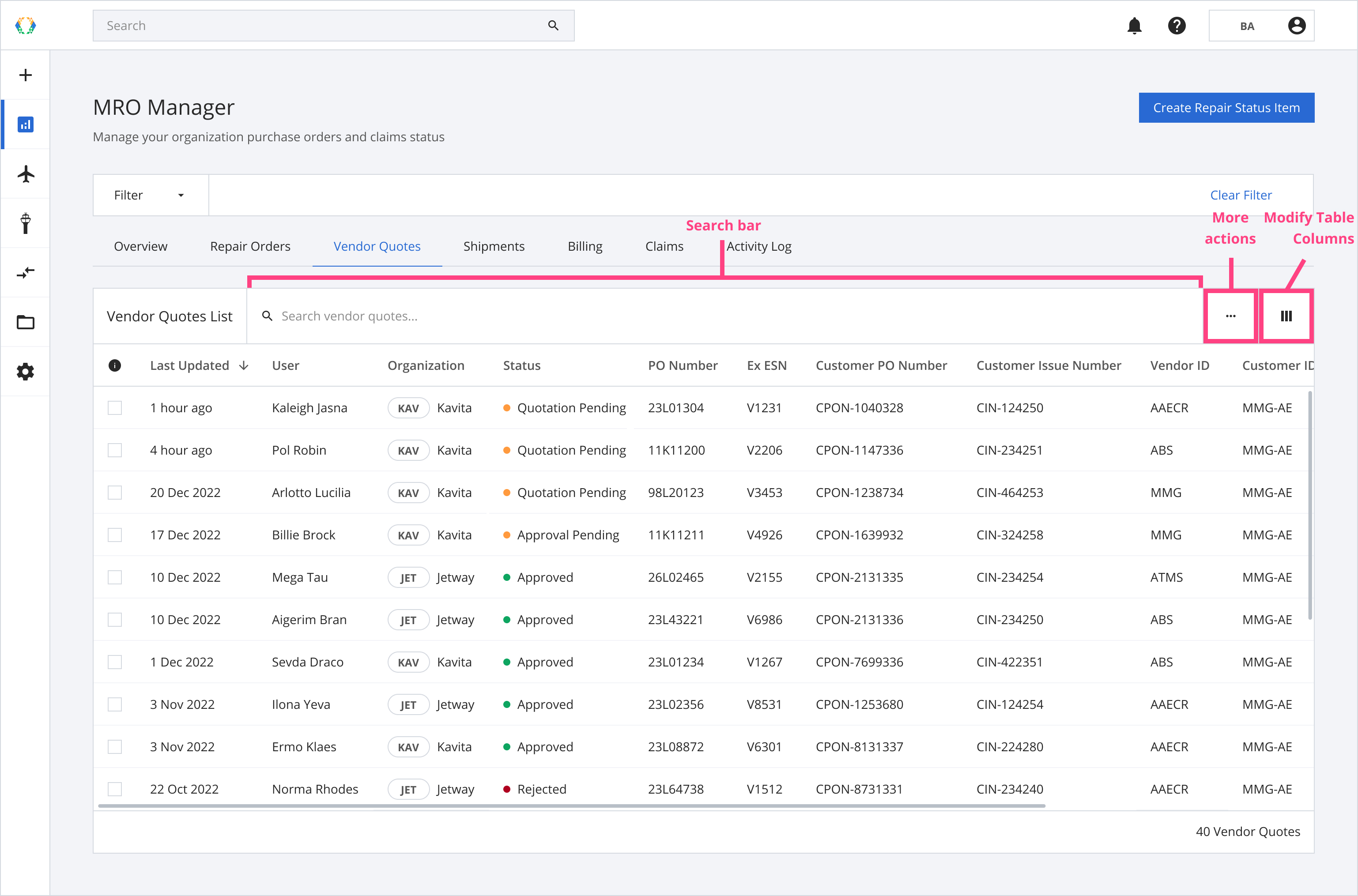Open the notifications bell
This screenshot has width=1358, height=896.
coord(1134,26)
